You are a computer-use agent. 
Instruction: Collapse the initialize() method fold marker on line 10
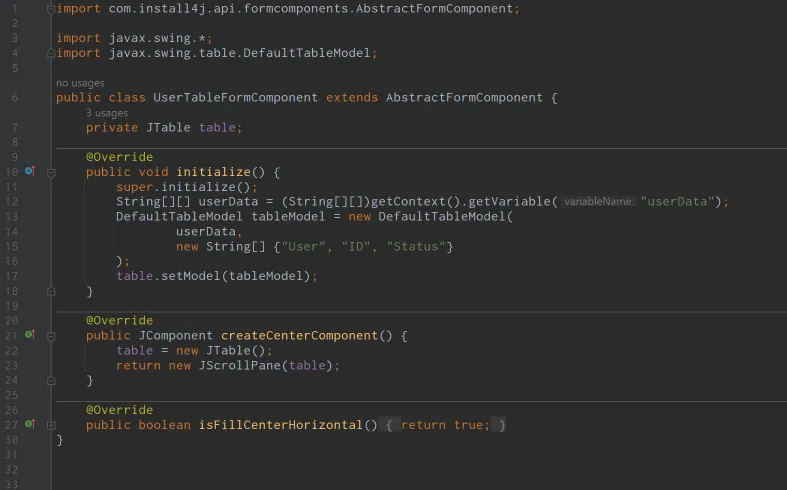coord(51,173)
